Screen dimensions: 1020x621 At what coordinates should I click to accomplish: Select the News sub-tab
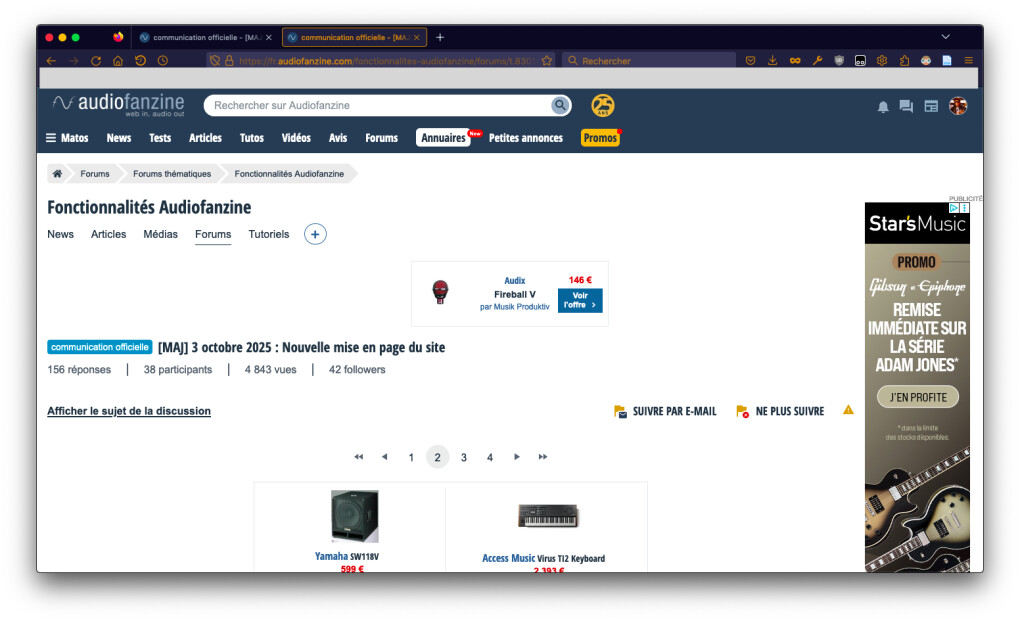pos(60,234)
